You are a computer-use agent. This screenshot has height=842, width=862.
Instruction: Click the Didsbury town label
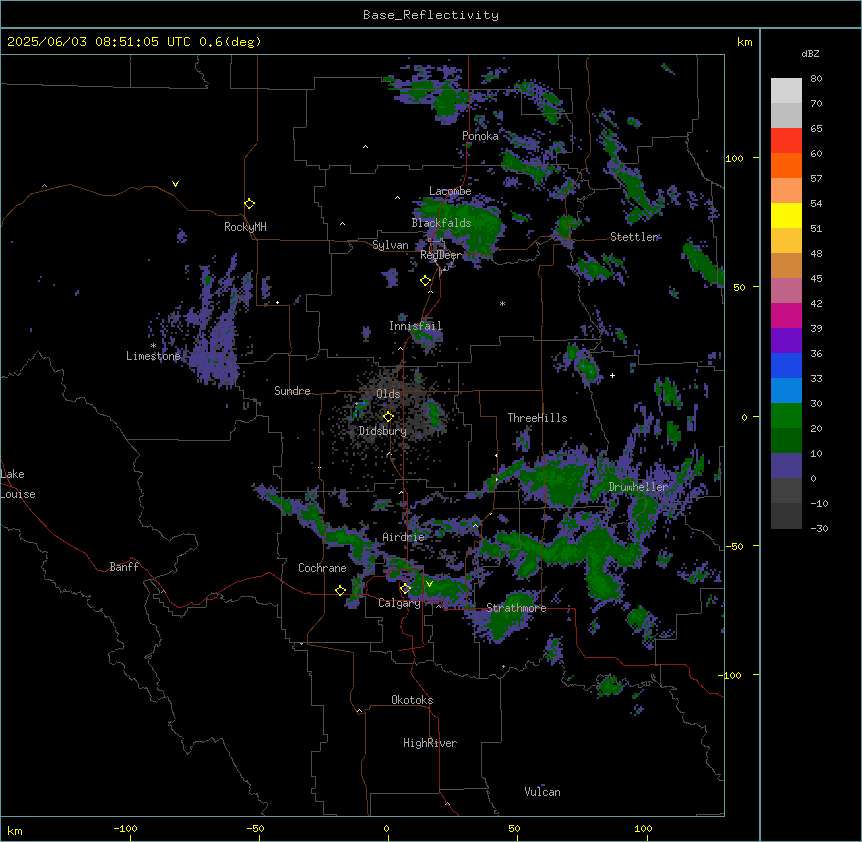click(383, 431)
